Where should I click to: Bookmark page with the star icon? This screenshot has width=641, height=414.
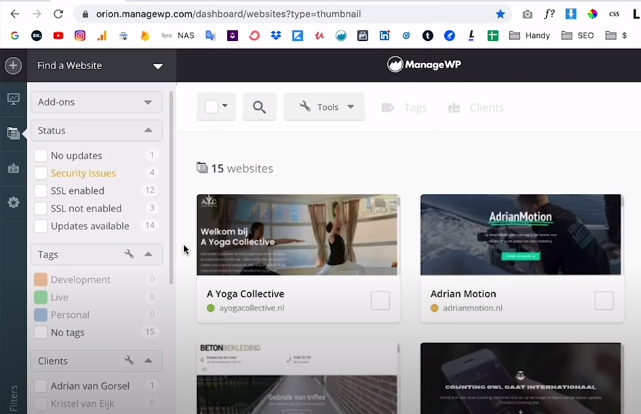pyautogui.click(x=500, y=14)
